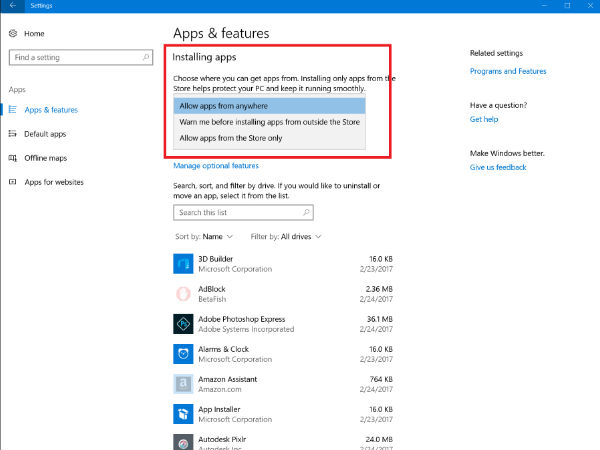Open Home via the gear icon
600x450 pixels.
(14, 33)
